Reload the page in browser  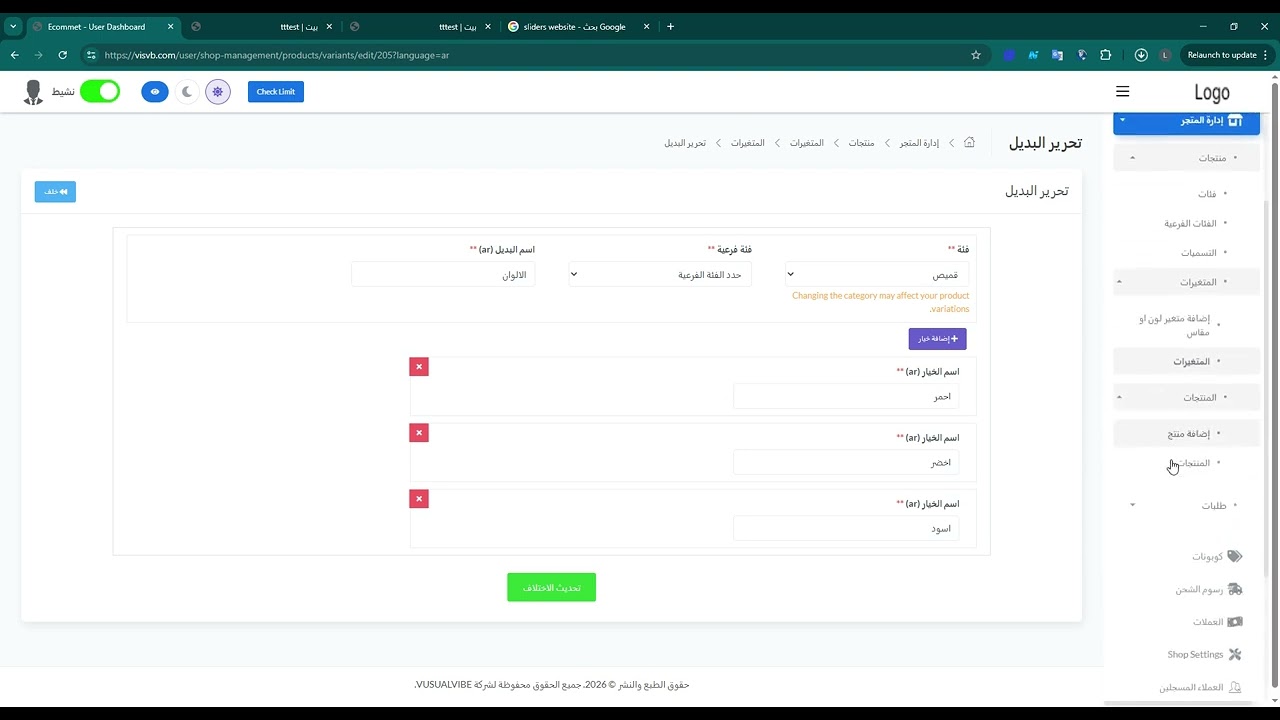63,55
